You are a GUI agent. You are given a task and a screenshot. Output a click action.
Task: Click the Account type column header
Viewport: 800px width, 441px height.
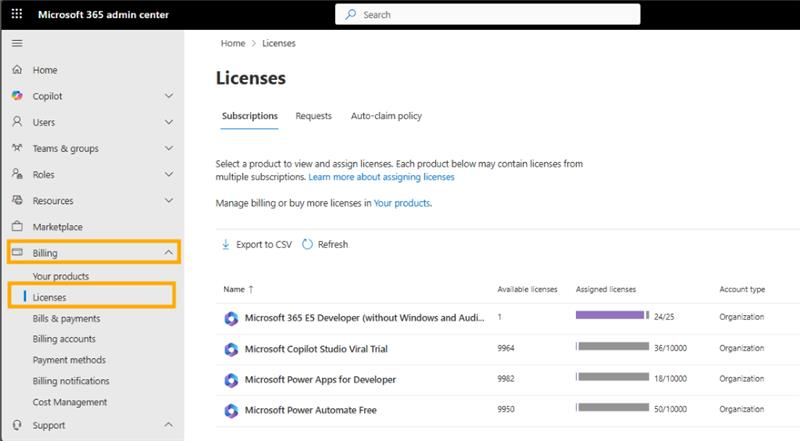(x=742, y=289)
